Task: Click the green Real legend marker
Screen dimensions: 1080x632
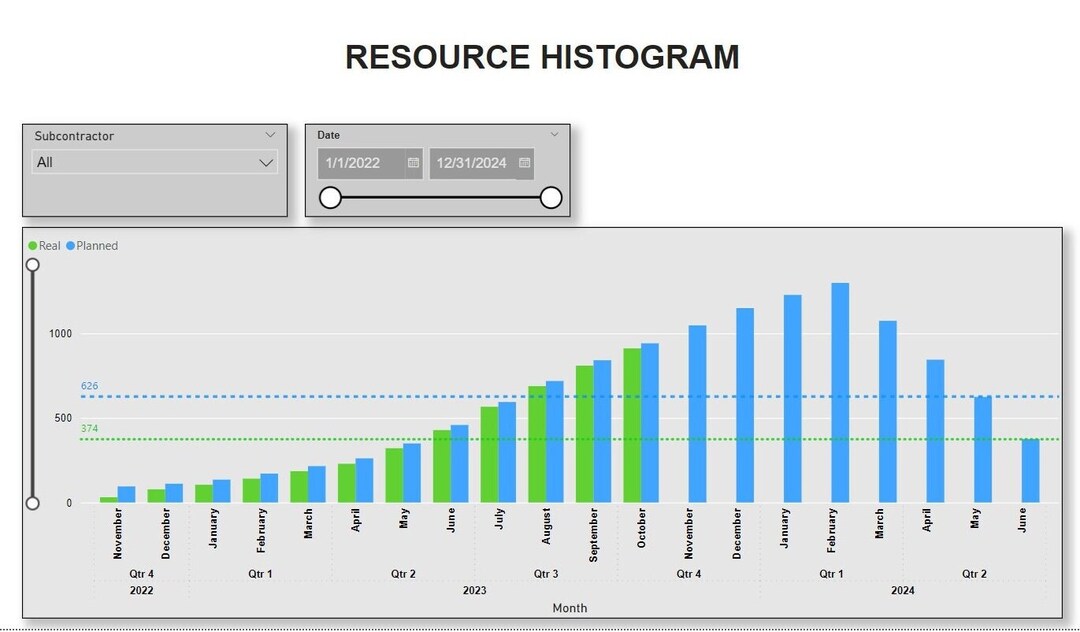Action: pyautogui.click(x=32, y=245)
